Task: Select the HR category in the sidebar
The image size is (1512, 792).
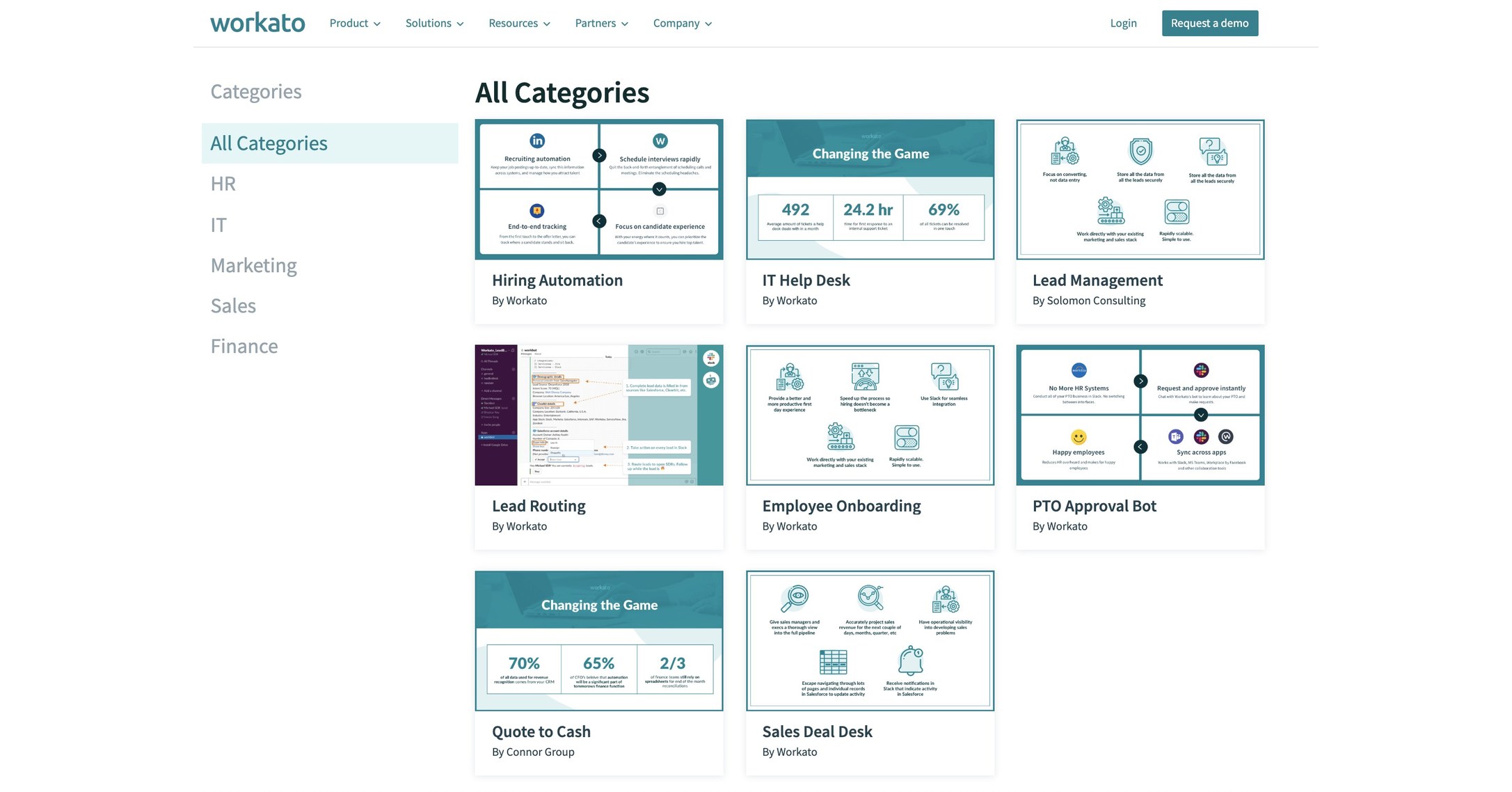Action: pos(222,183)
